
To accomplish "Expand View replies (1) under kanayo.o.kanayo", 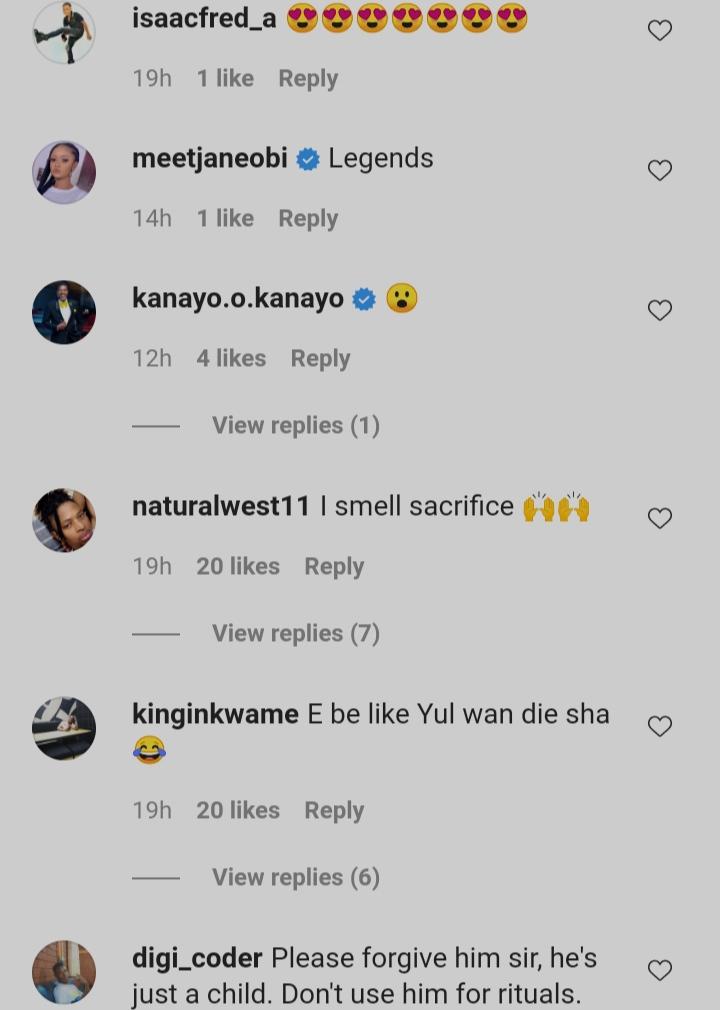I will point(296,426).
